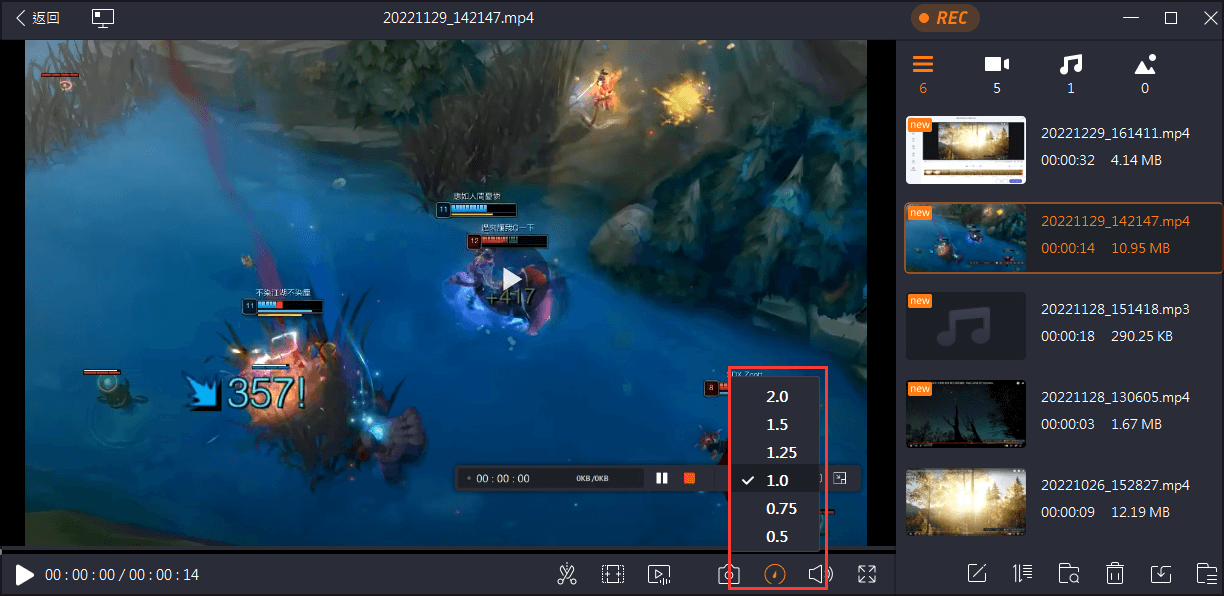The image size is (1224, 596).
Task: Show all recordings list tab
Action: tap(923, 75)
